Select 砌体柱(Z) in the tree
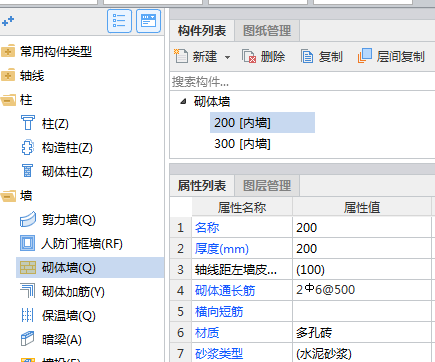 pos(67,172)
